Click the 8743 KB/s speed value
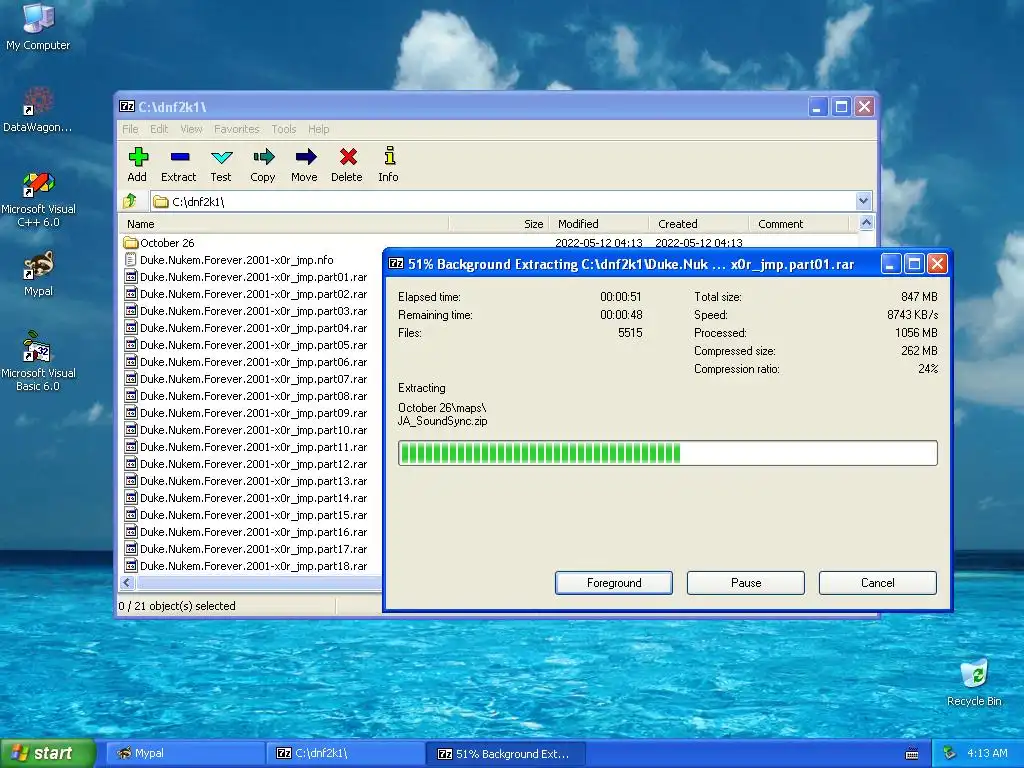The height and width of the screenshot is (768, 1024). pos(912,315)
